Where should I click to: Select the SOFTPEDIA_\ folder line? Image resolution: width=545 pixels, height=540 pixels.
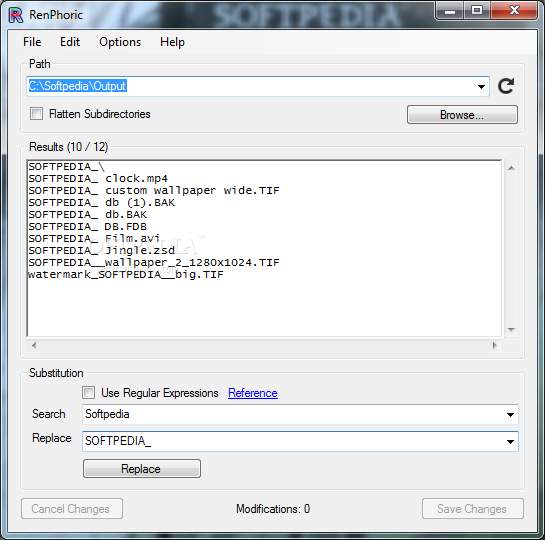[x=66, y=167]
